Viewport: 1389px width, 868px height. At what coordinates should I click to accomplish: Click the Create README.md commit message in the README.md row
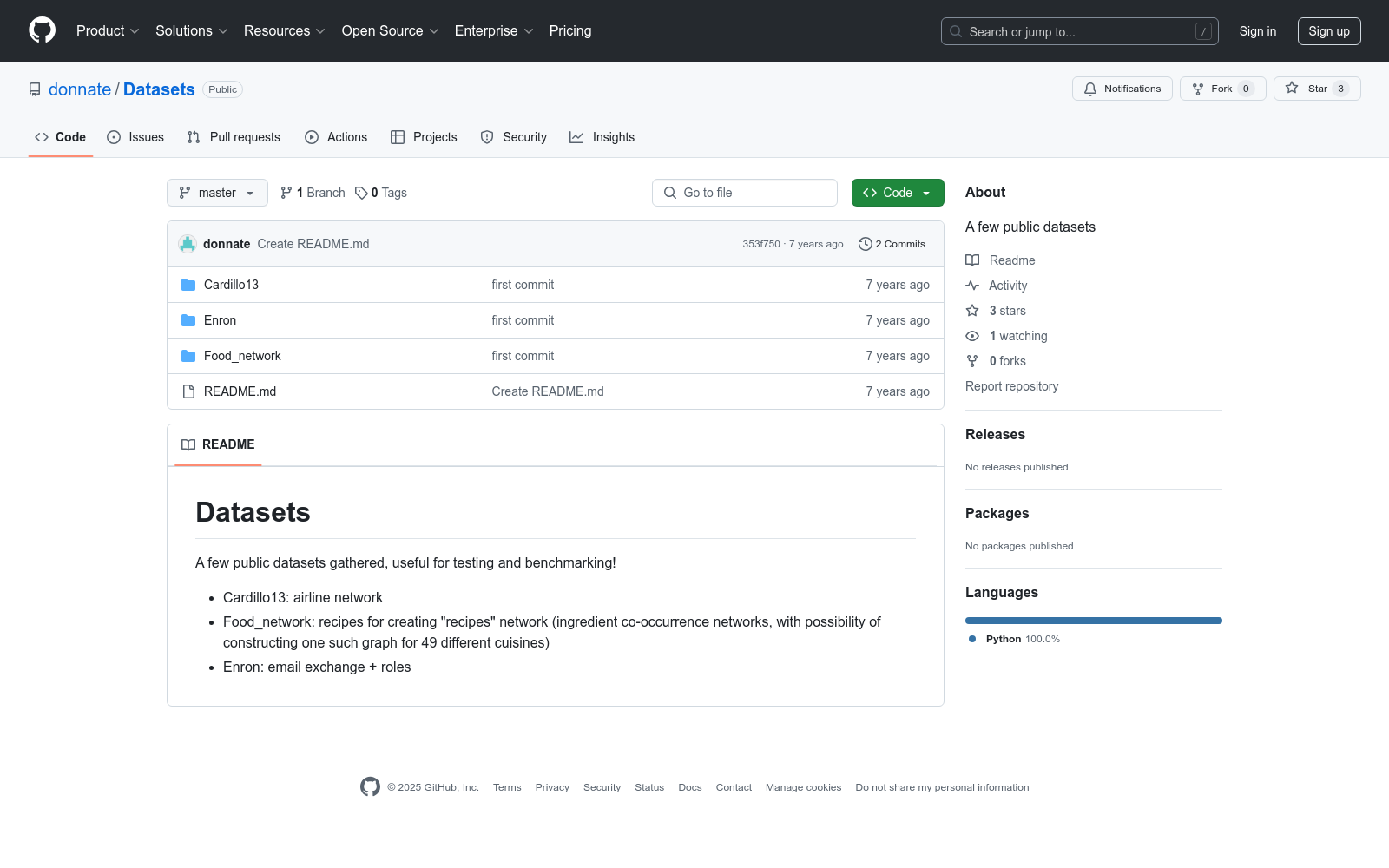(x=548, y=391)
